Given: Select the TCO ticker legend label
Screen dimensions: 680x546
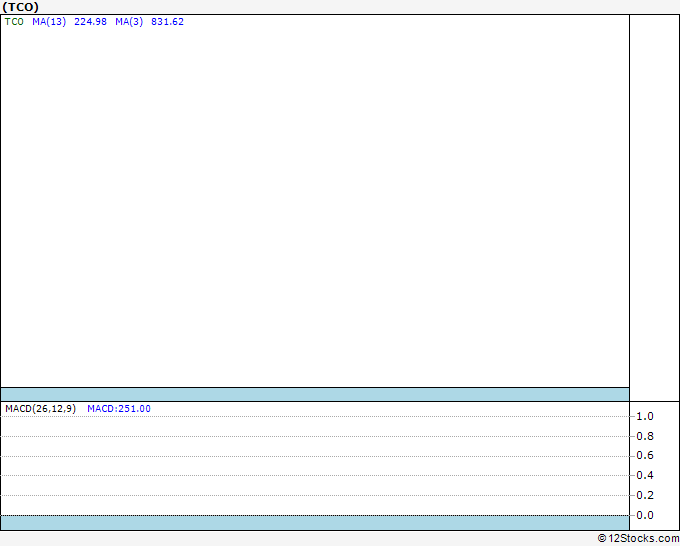Looking at the screenshot, I should [14, 22].
